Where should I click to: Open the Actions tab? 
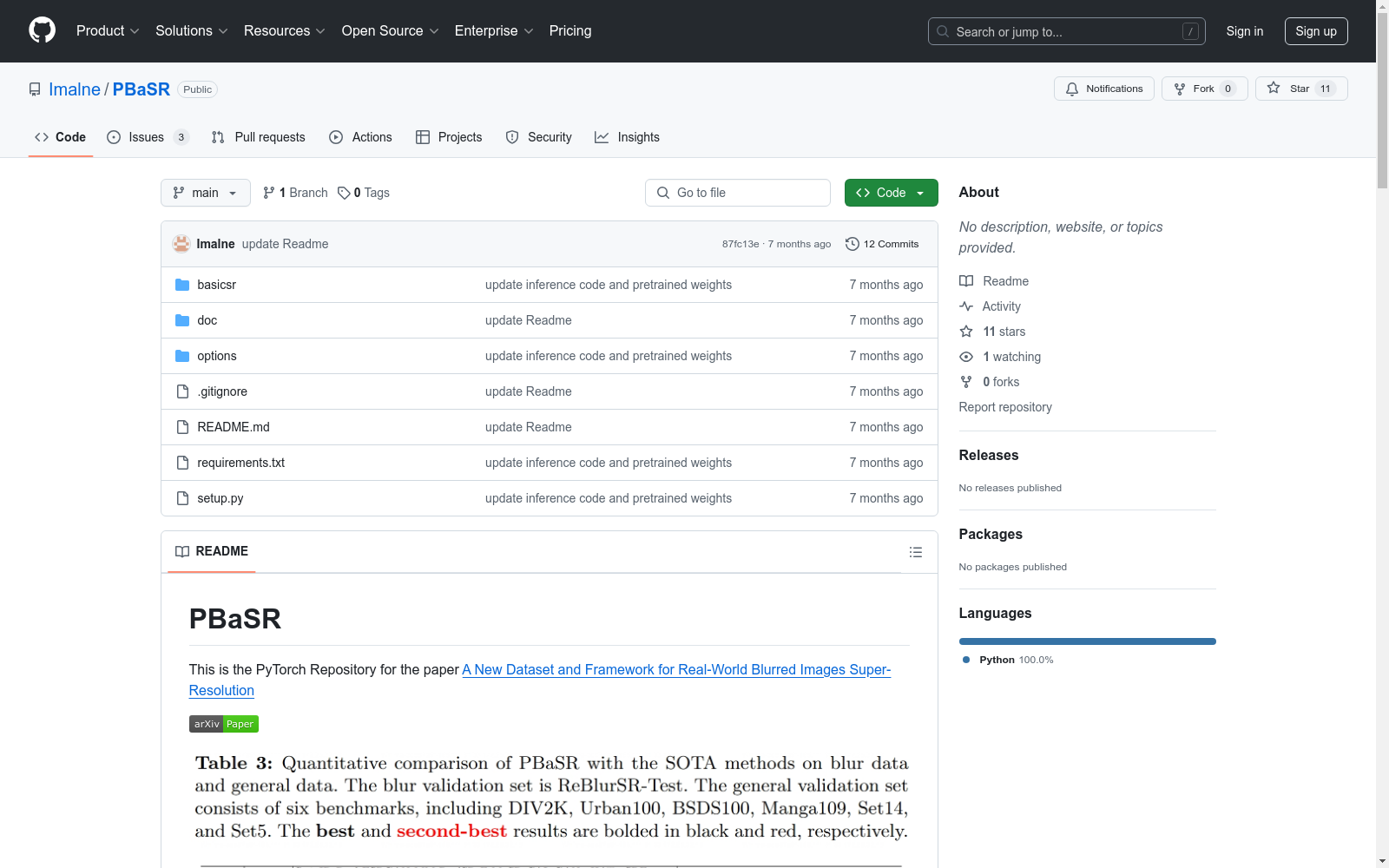click(x=360, y=137)
